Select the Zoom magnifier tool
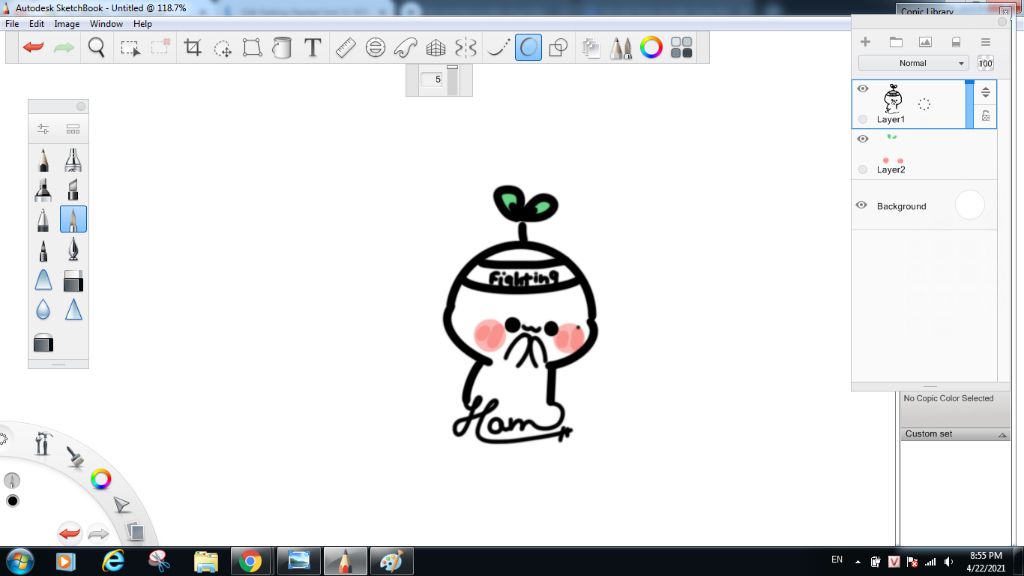 [97, 48]
